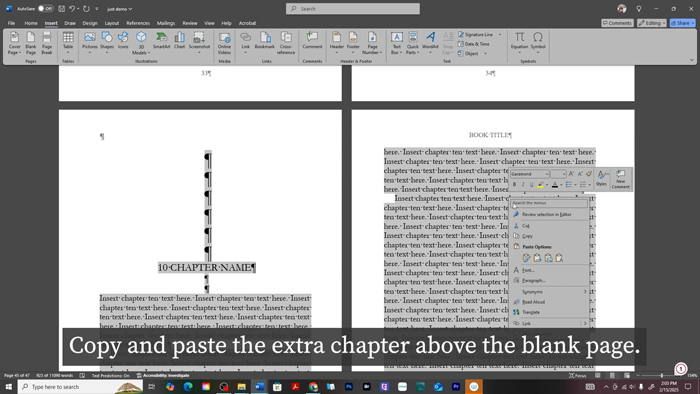Click the text highlight color button
The height and width of the screenshot is (394, 700).
point(541,185)
